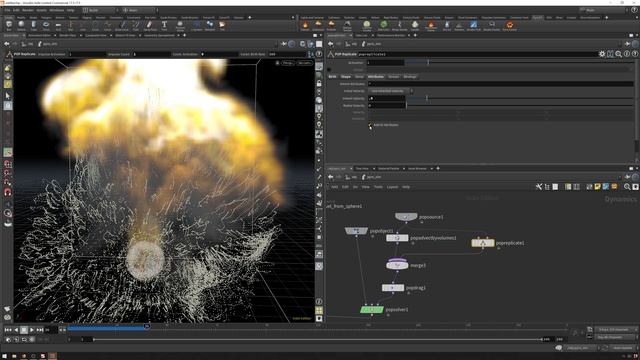Viewport: 640px width, 360px height.
Task: Open network editor Add menu
Action: click(334, 187)
